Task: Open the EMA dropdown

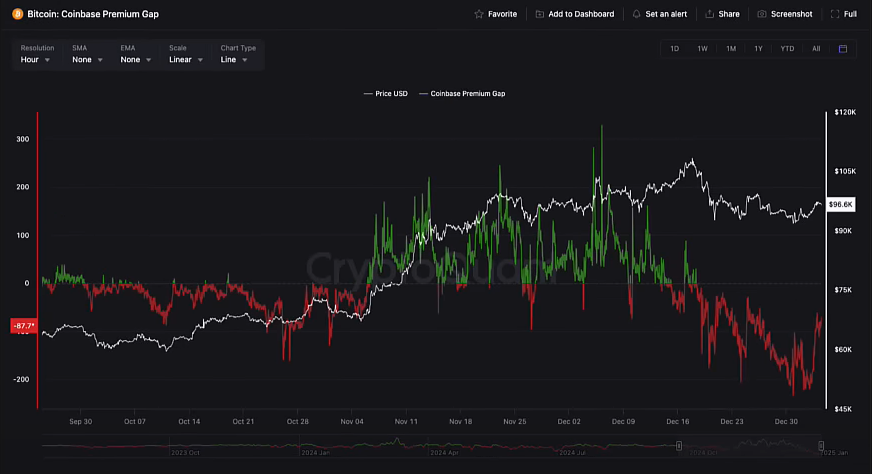Action: coord(136,60)
